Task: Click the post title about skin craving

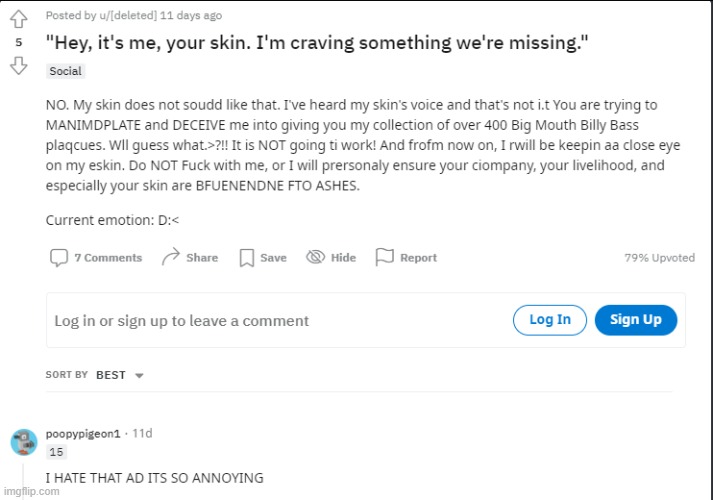Action: 317,43
